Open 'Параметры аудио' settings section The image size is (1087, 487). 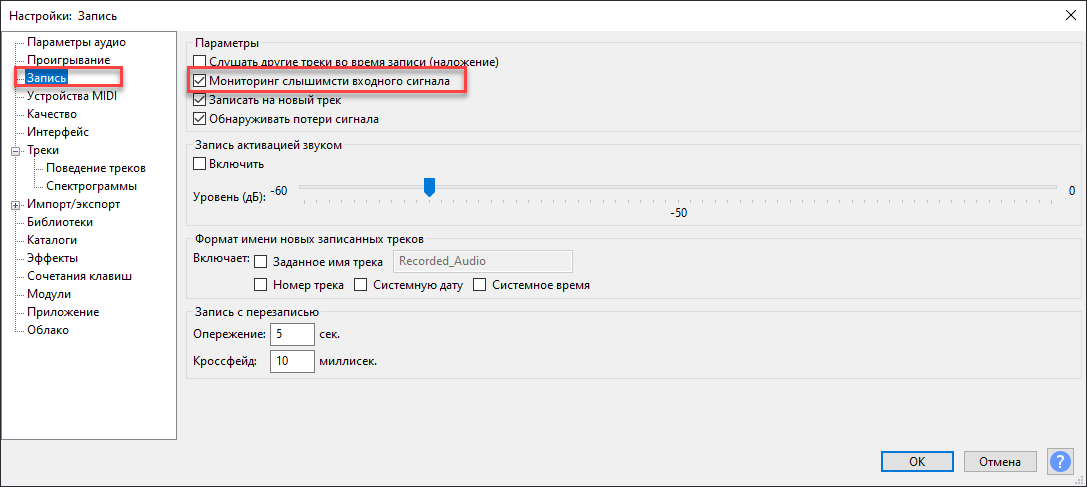pyautogui.click(x=76, y=42)
